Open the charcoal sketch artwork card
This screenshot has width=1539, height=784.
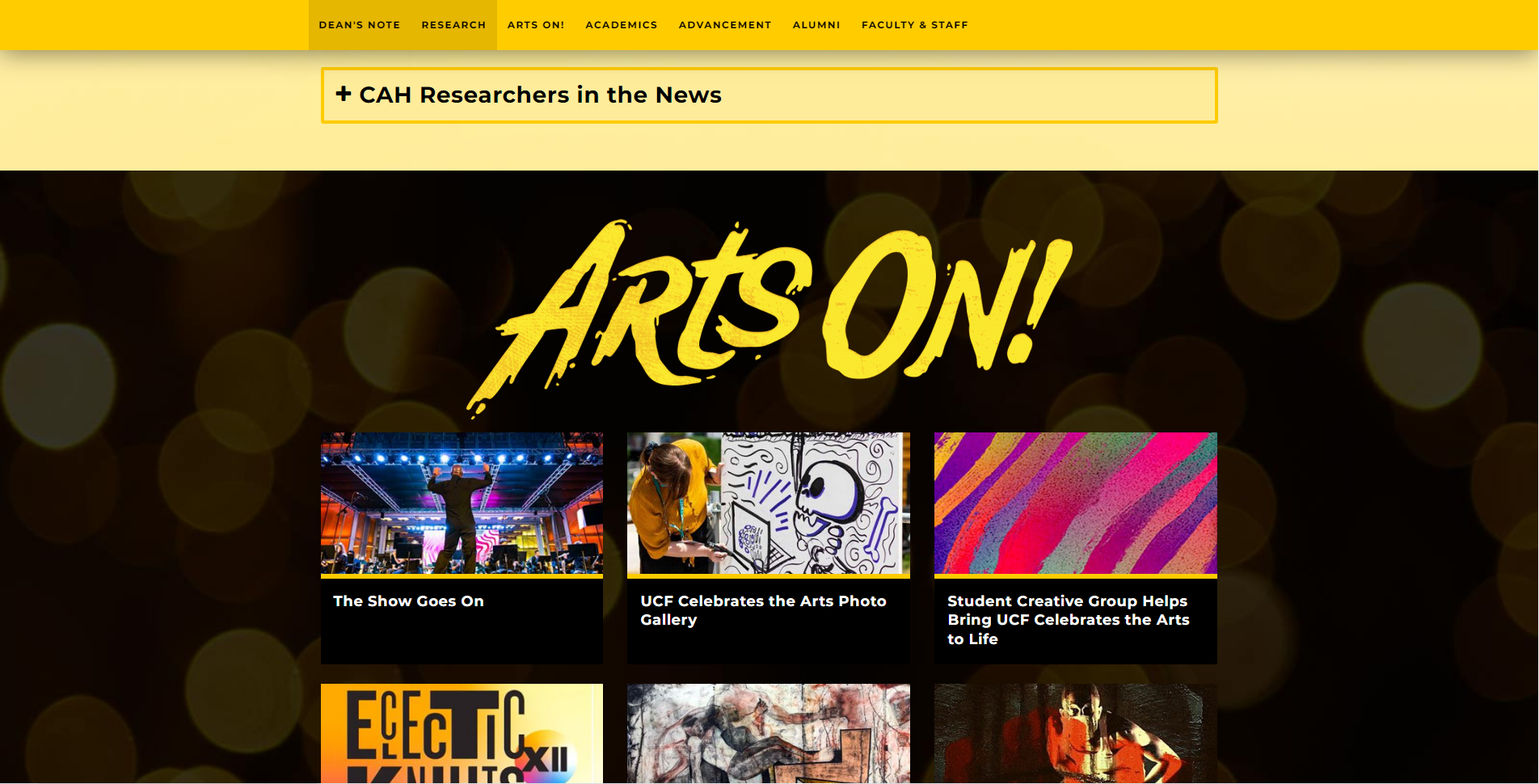pyautogui.click(x=769, y=734)
